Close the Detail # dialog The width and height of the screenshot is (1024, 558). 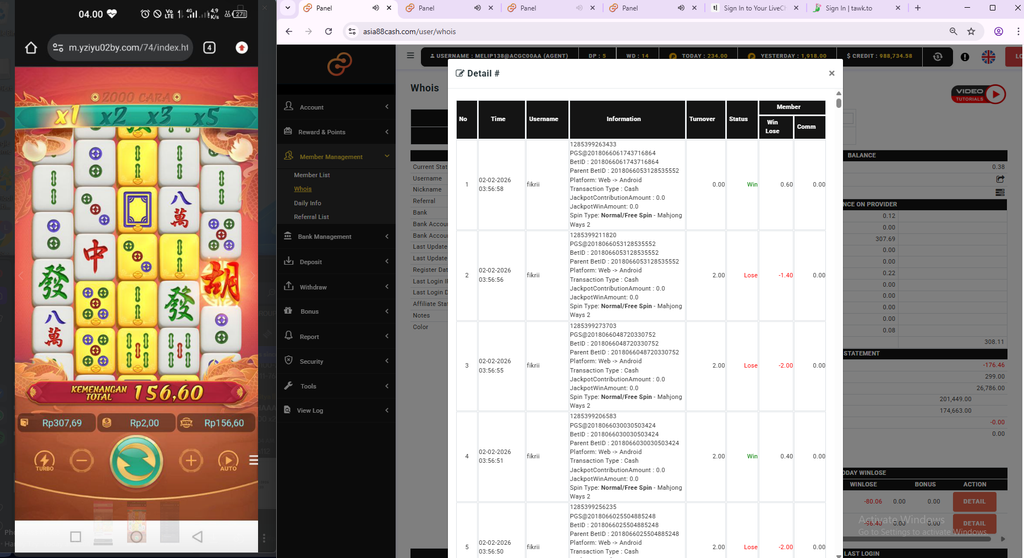point(831,73)
